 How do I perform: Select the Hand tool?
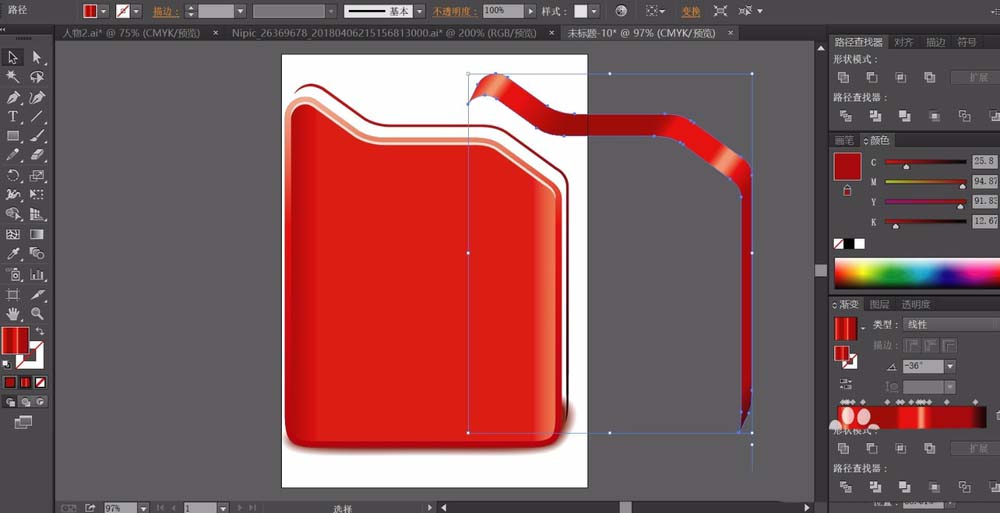[x=13, y=313]
